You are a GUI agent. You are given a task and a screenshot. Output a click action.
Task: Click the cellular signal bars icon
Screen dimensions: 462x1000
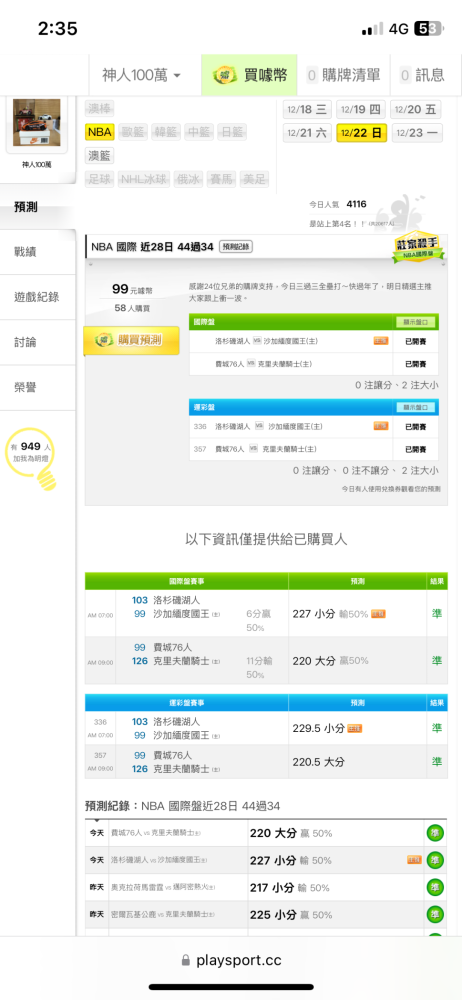pos(372,29)
